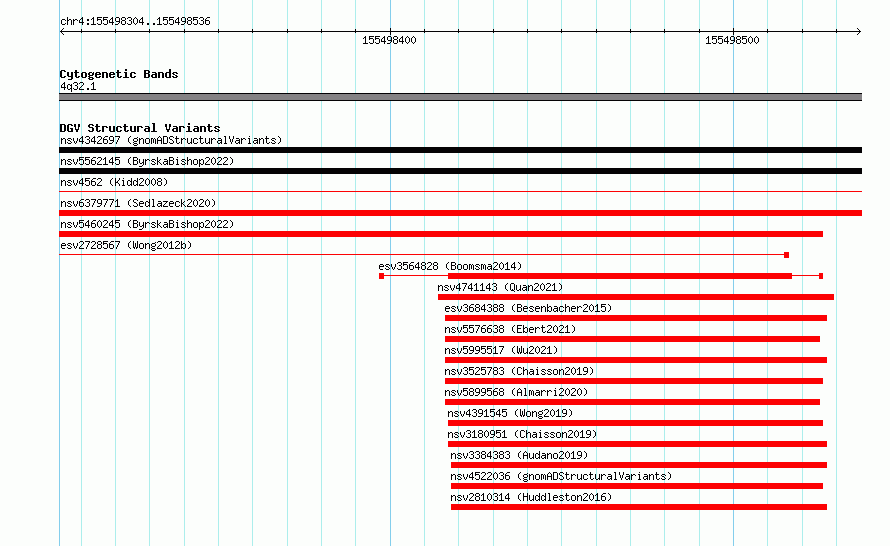Click the nsv3180951 (Chaisson2019) label
This screenshot has height=546, width=890.
click(x=522, y=434)
